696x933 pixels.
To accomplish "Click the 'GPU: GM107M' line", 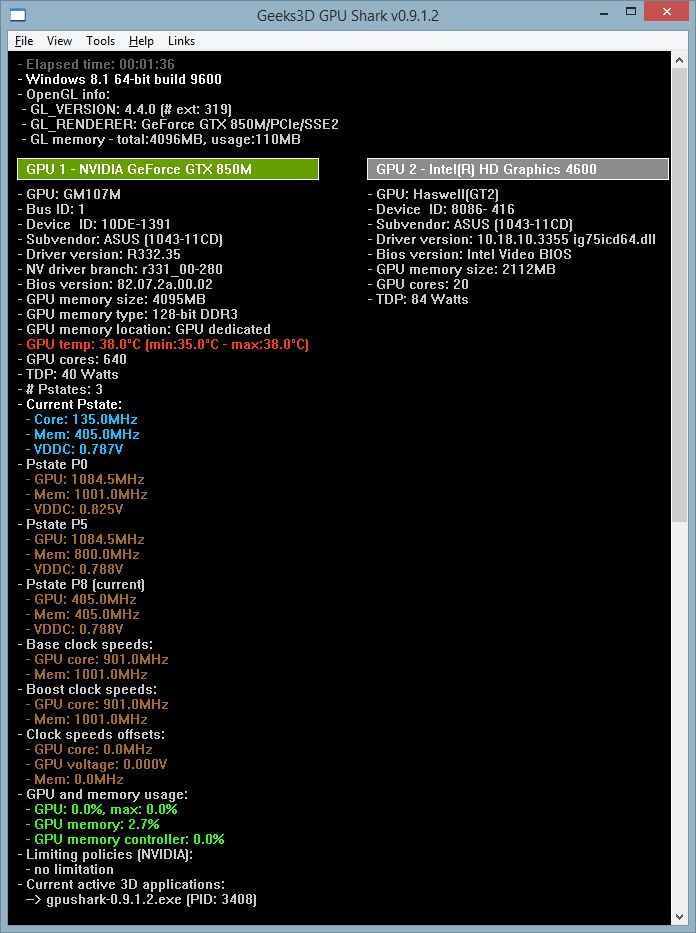I will [69, 195].
